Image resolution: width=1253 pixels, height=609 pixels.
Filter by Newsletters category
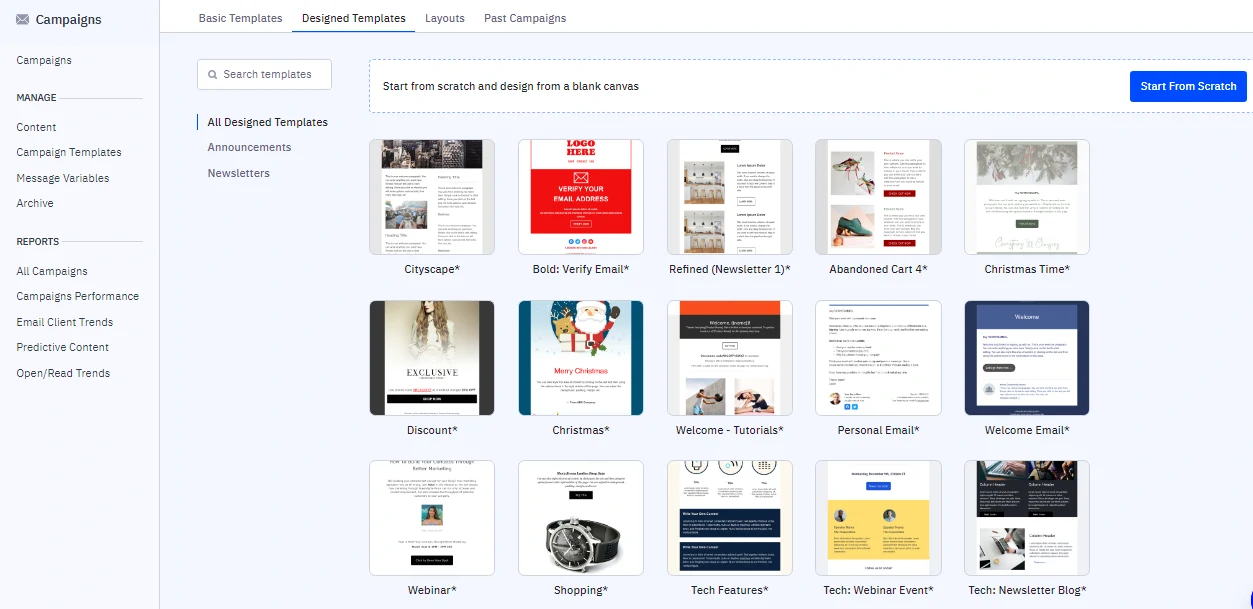[239, 173]
